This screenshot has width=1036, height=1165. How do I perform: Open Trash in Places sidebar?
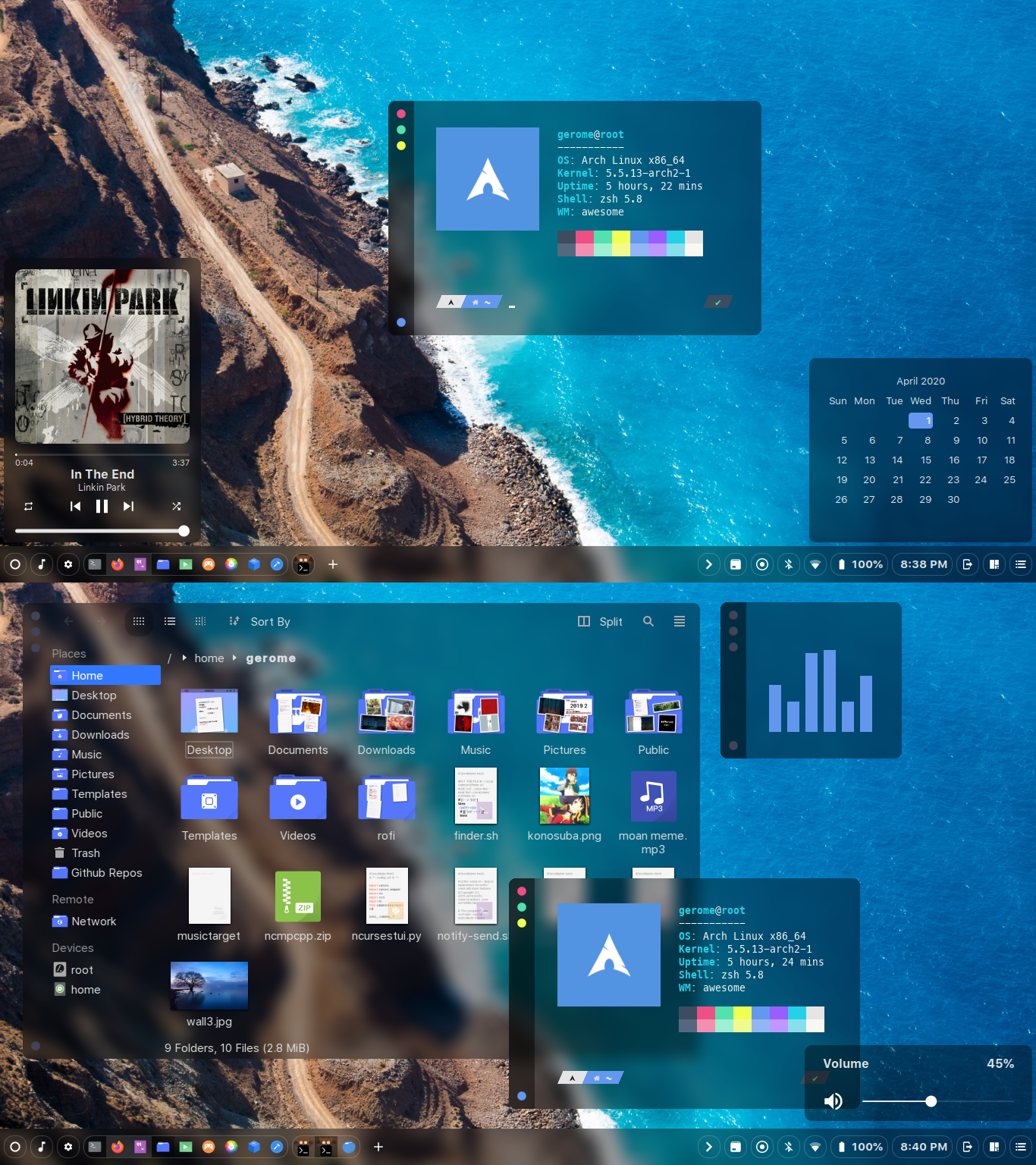(105, 853)
